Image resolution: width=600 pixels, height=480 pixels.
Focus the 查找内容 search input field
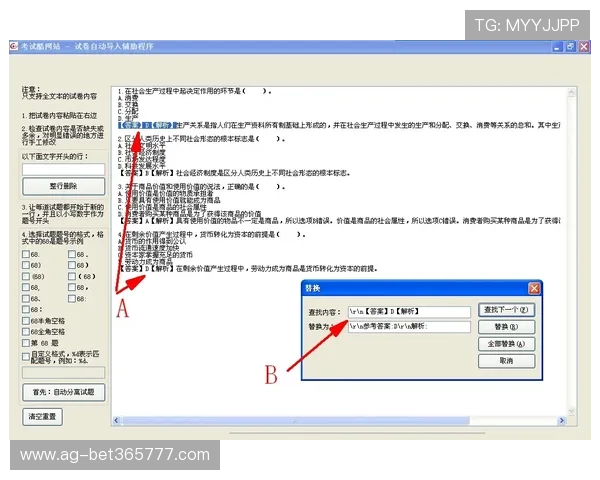pyautogui.click(x=409, y=312)
